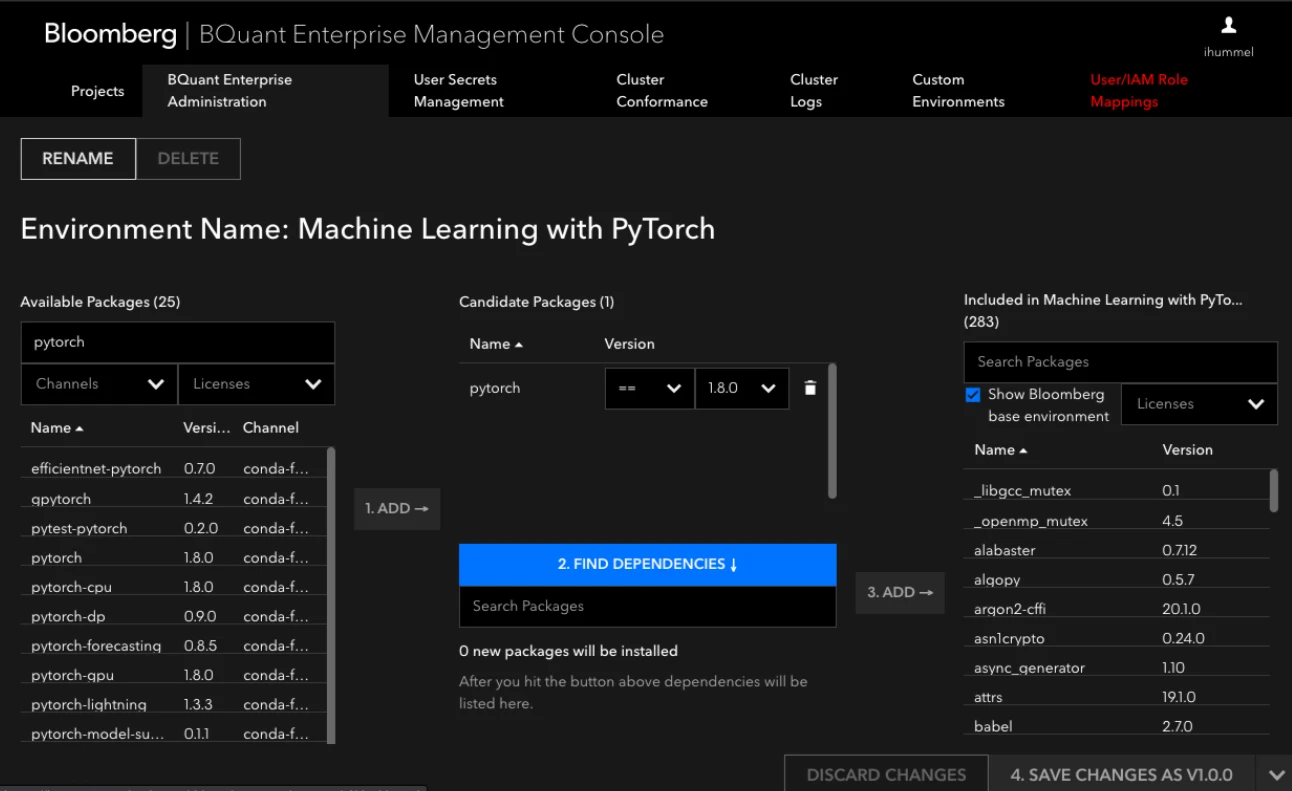1292x791 pixels.
Task: Switch to the Cluster Logs tab
Action: [x=813, y=90]
